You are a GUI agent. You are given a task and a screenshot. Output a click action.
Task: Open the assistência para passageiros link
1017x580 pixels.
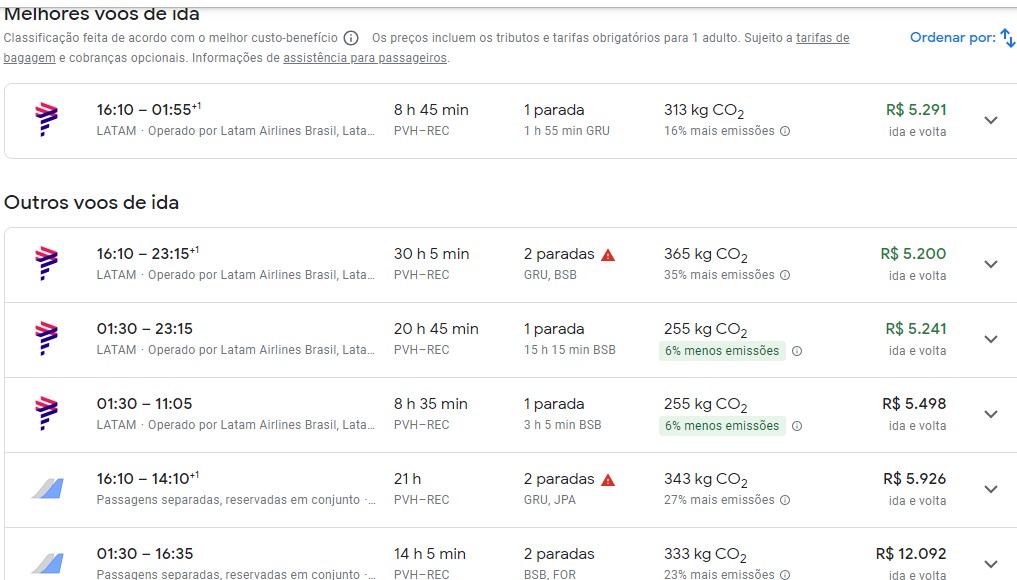365,58
